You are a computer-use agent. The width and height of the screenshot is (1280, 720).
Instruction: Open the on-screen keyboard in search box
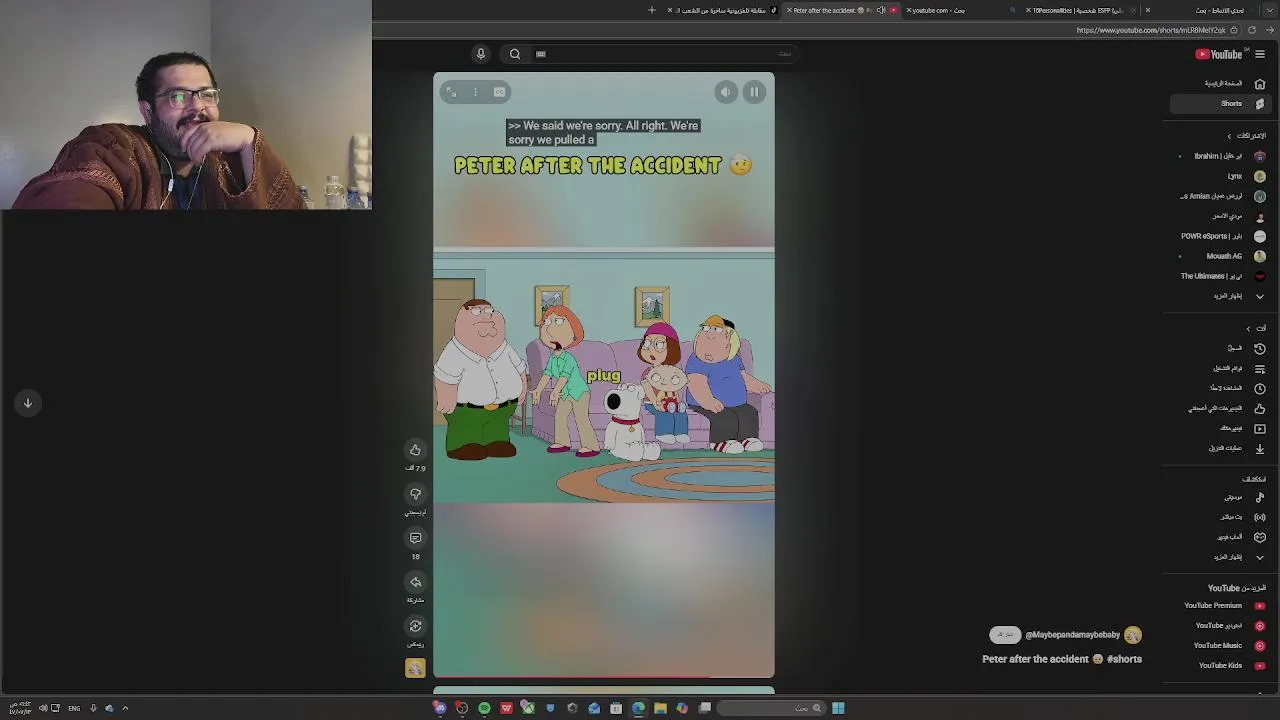pos(541,54)
